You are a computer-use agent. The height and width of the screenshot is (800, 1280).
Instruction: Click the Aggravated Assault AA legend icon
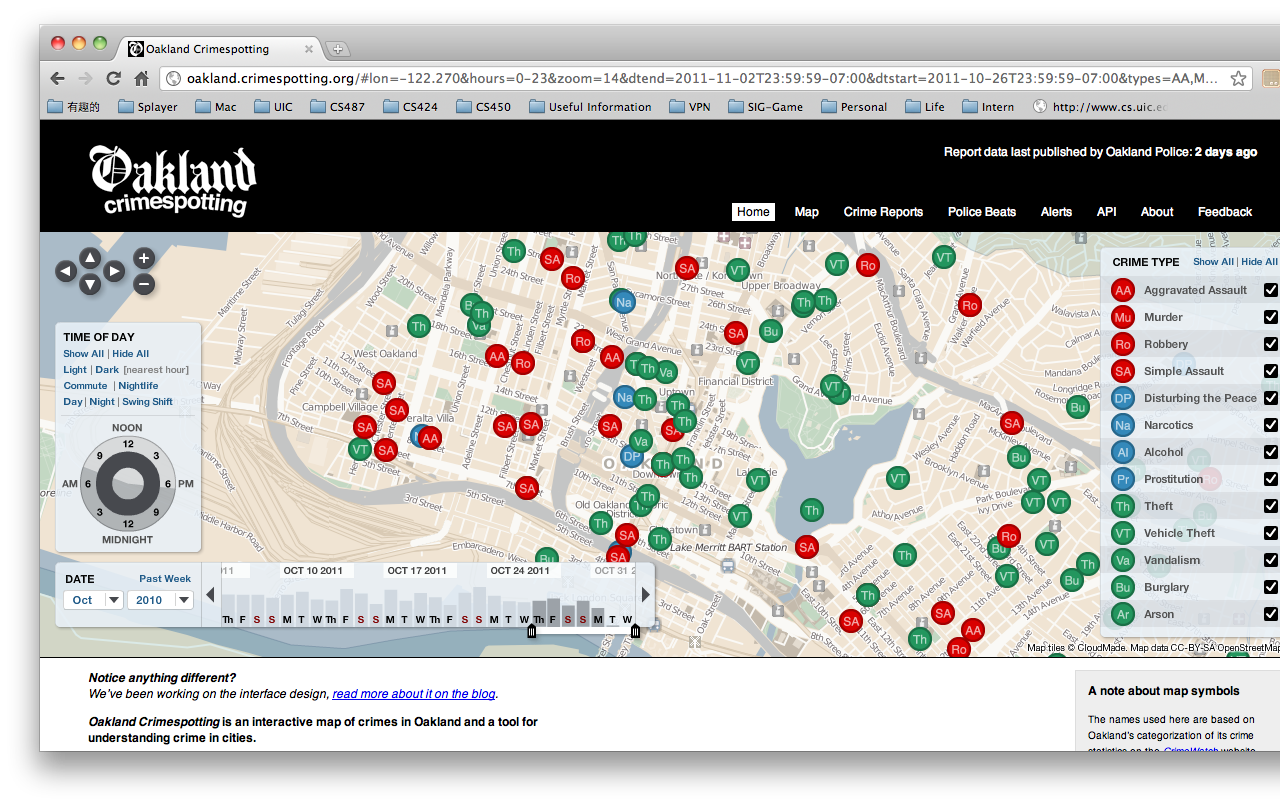point(1123,290)
